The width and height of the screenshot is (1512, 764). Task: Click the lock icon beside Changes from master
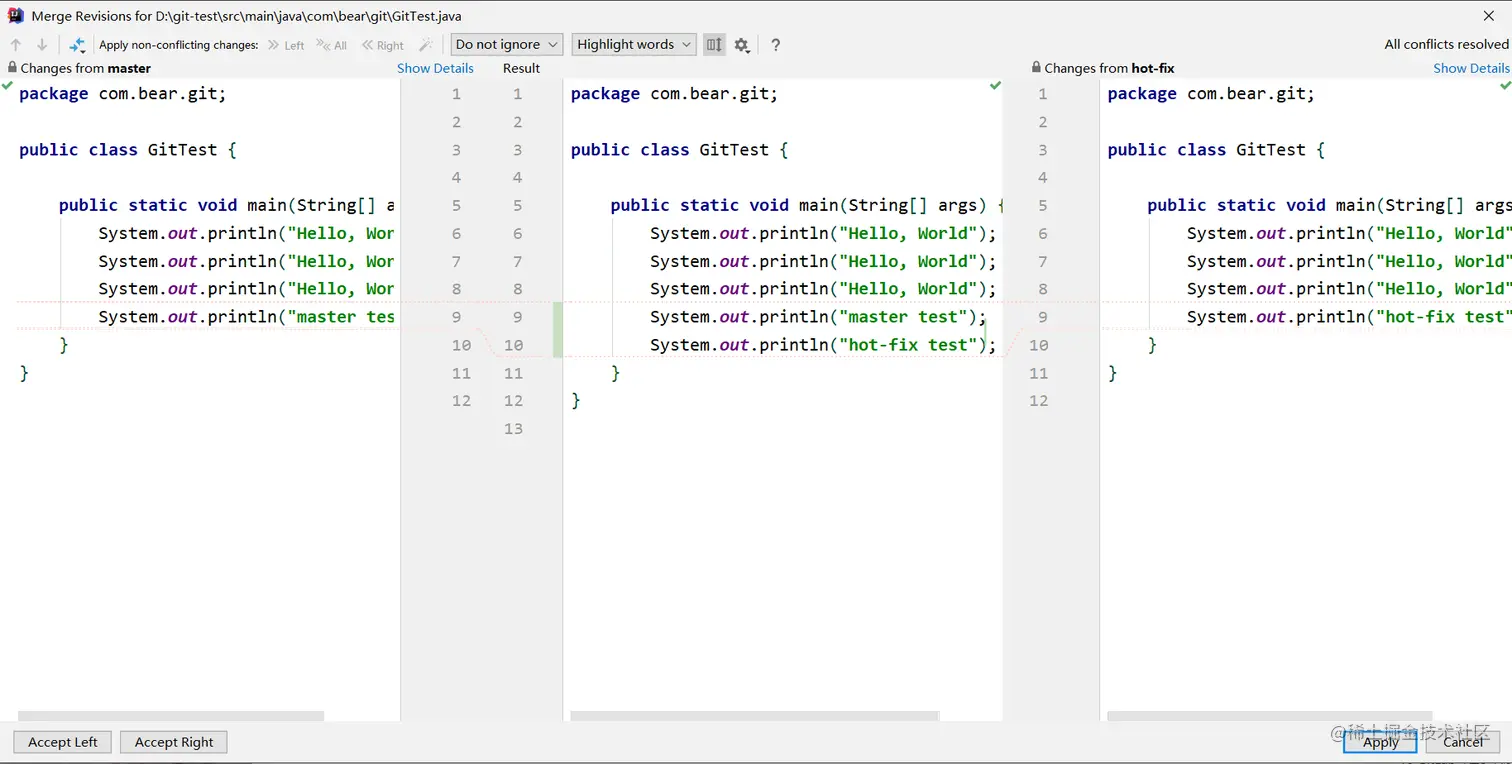tap(12, 68)
